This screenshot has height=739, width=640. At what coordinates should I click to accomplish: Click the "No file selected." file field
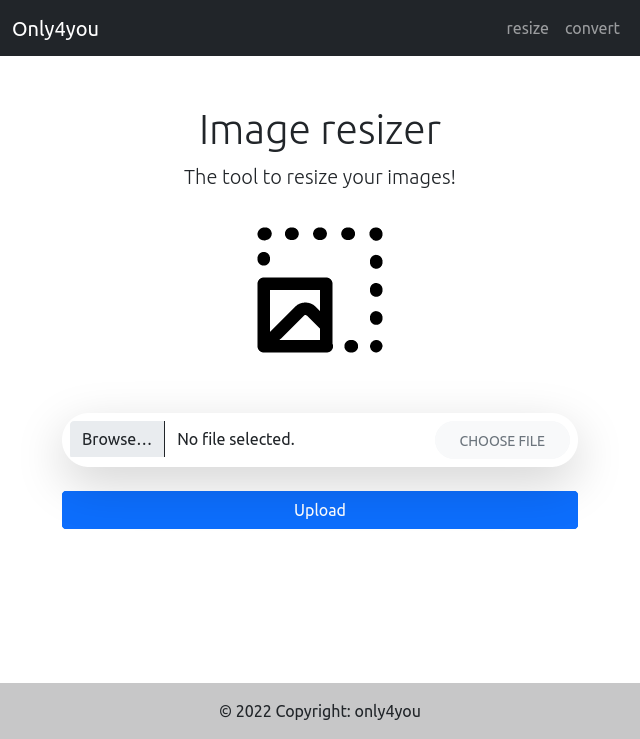click(x=236, y=439)
